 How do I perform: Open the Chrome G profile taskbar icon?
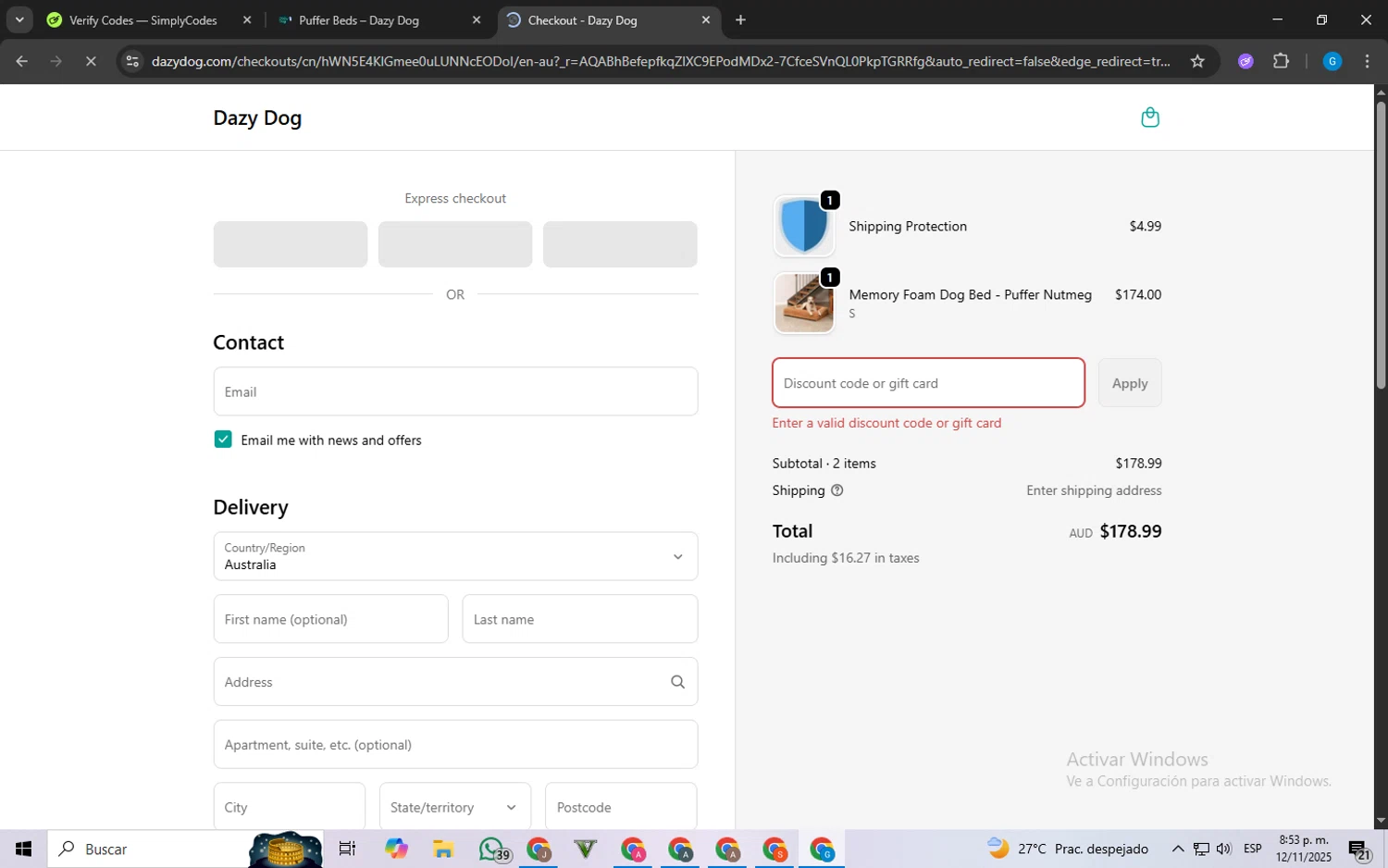(x=822, y=849)
